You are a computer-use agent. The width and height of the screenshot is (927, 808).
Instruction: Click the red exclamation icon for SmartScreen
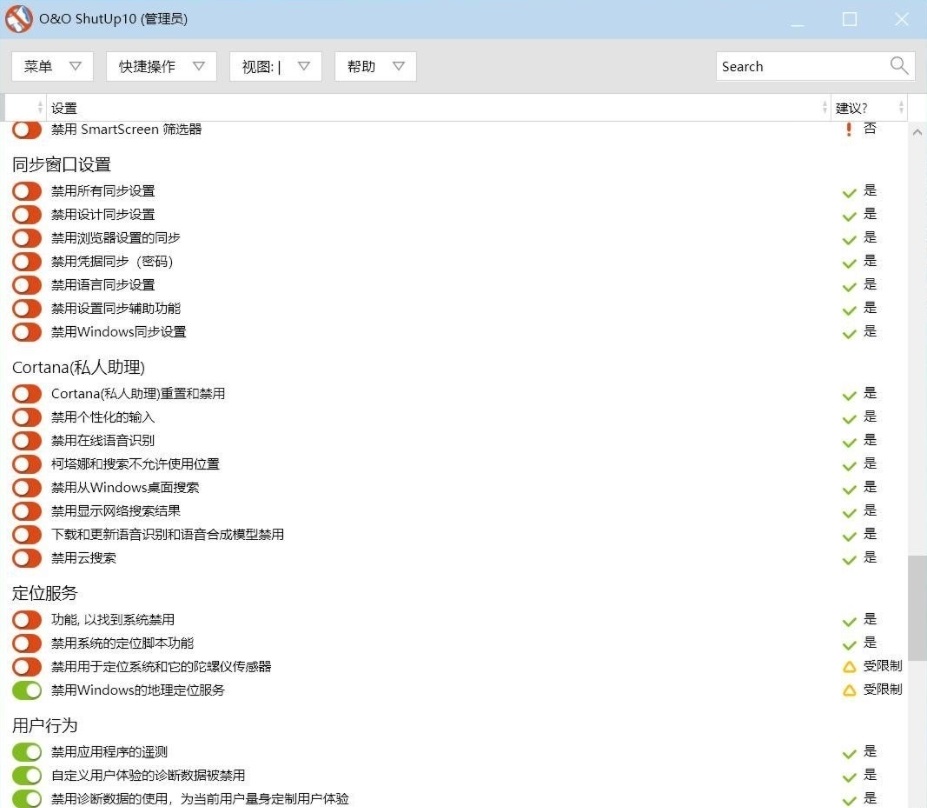click(x=849, y=130)
